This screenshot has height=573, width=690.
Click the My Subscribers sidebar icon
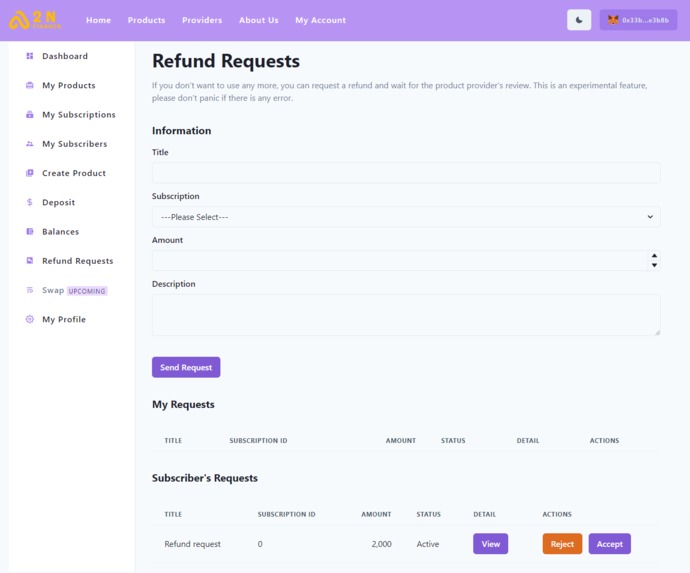coord(29,143)
